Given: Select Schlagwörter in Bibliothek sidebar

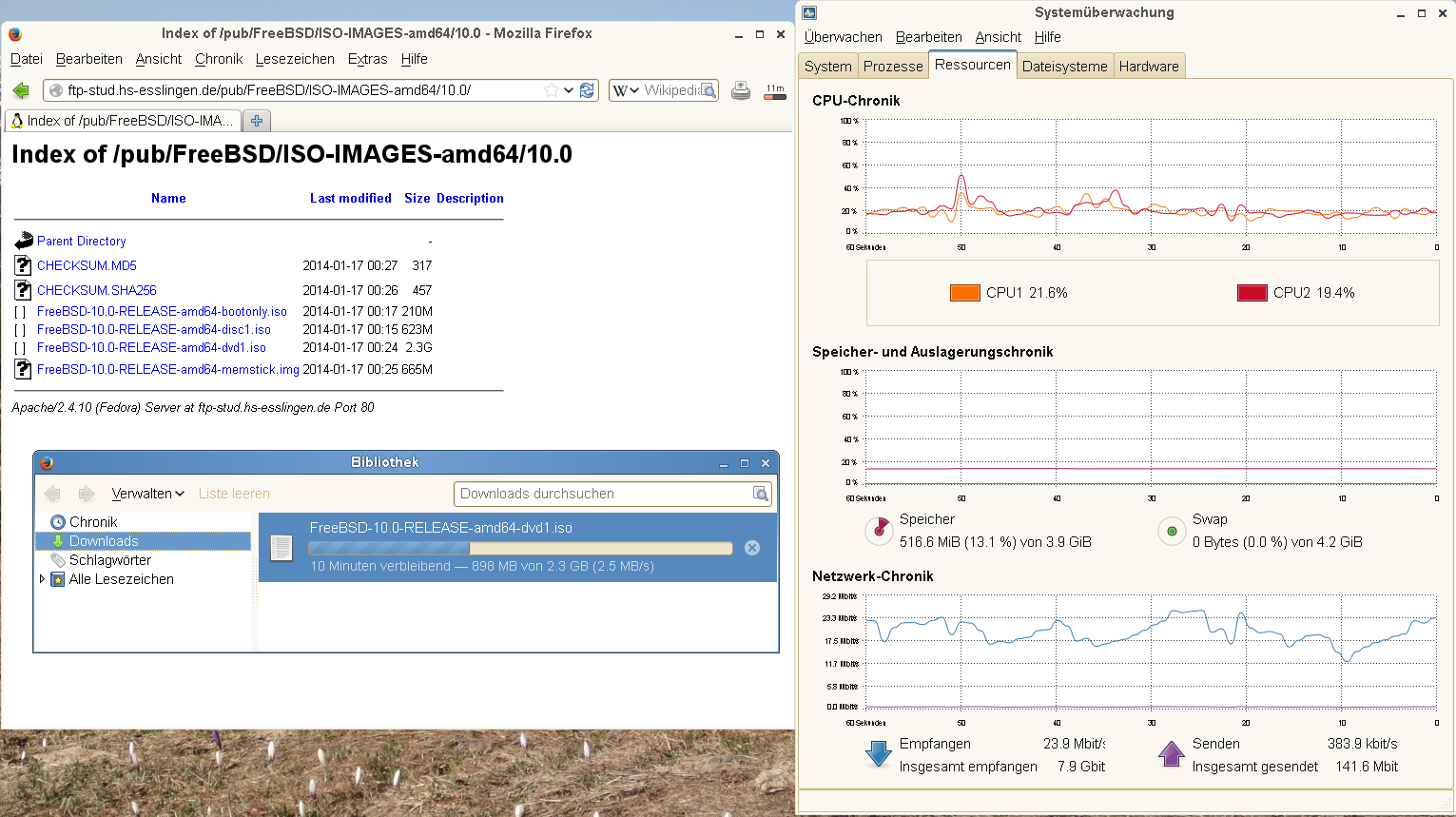Looking at the screenshot, I should 109,560.
